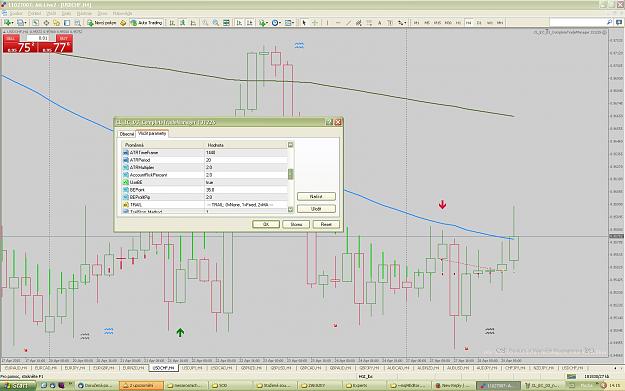Screen dimensions: 625x391
Task: Open the Soubor menu
Action: tap(17, 14)
